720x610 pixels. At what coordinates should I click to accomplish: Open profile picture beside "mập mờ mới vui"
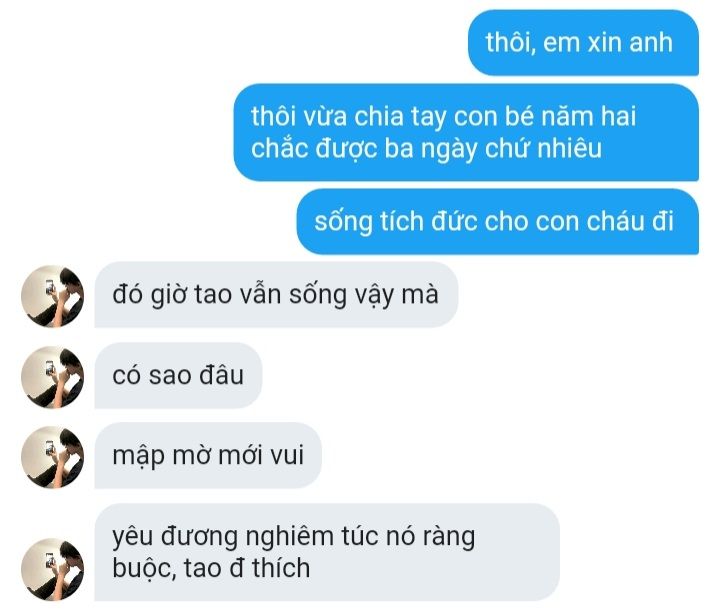[52, 457]
